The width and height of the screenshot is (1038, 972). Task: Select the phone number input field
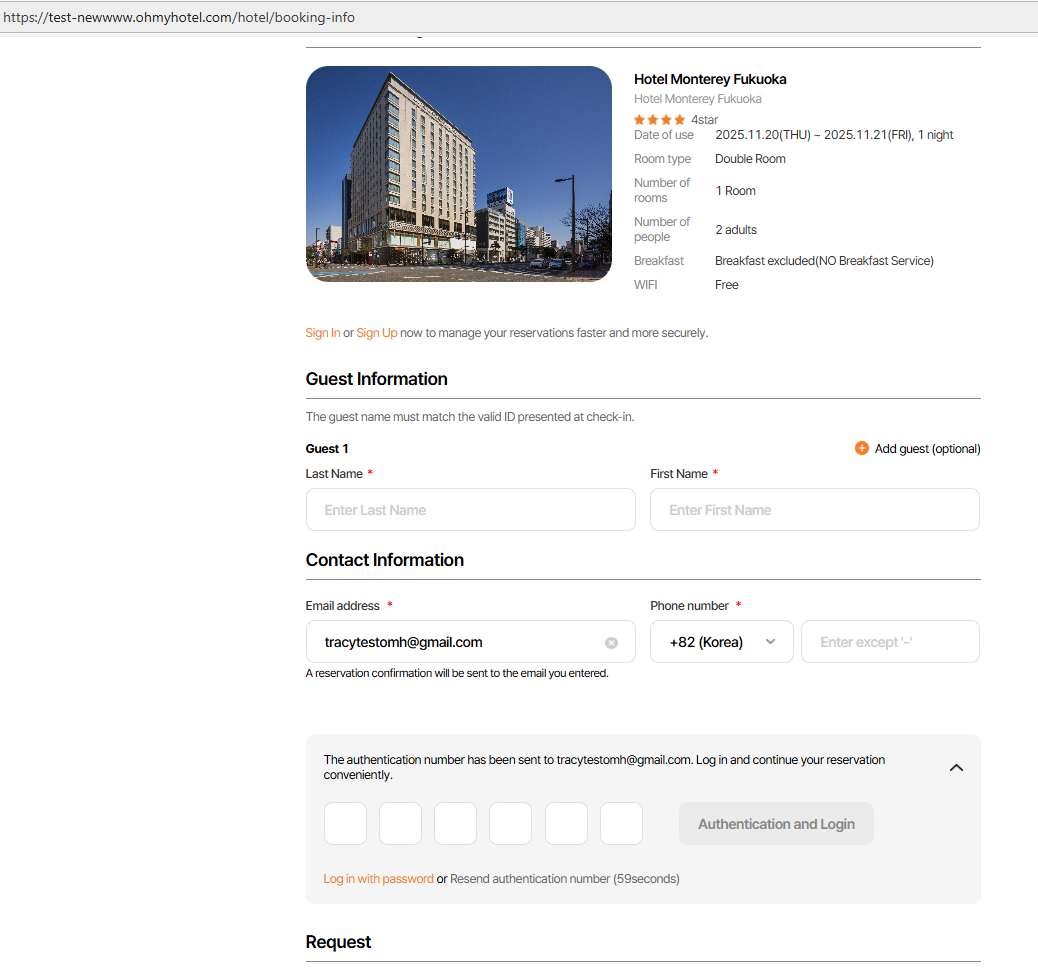(889, 642)
